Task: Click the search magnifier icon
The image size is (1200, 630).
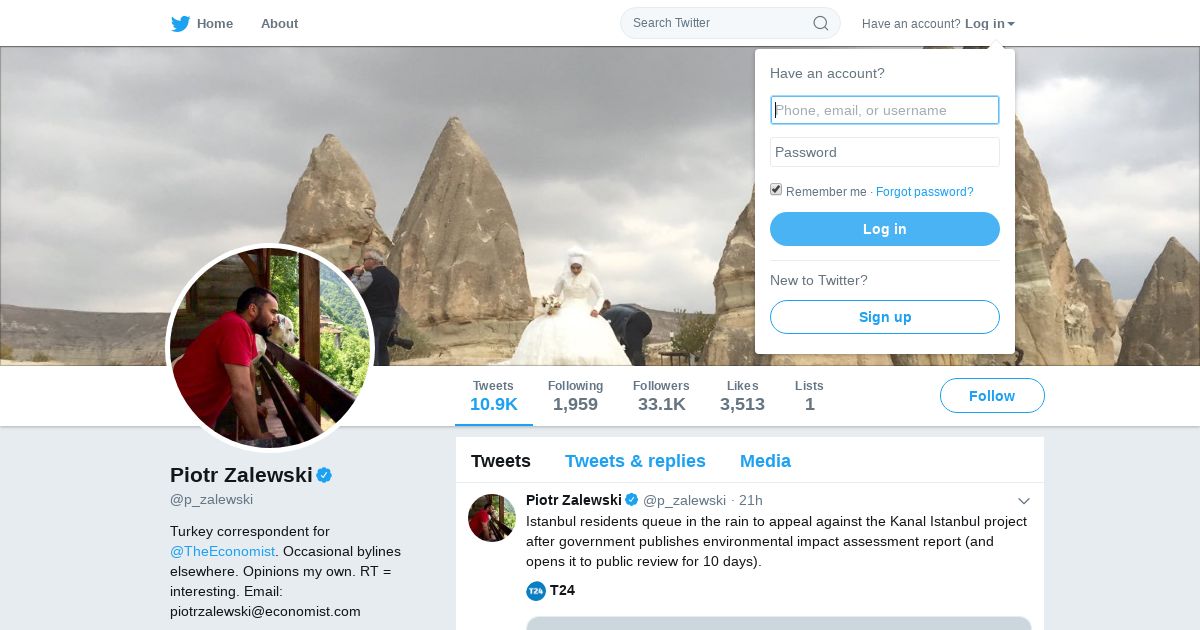Action: (x=820, y=23)
